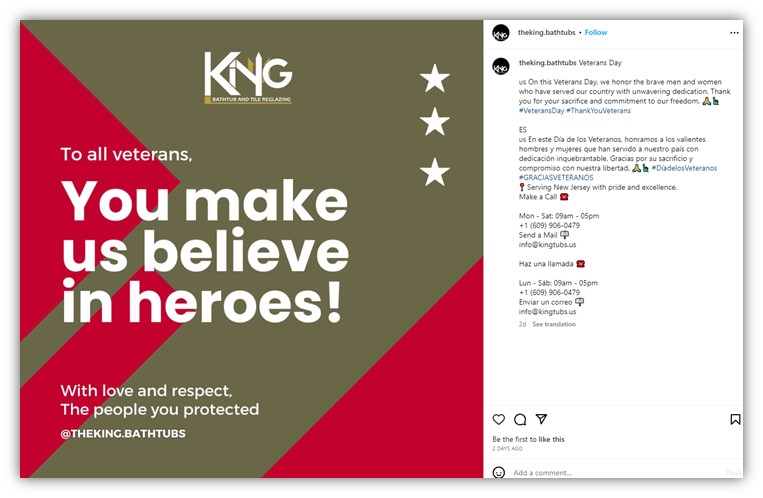Share post using paper plane icon
Viewport: 763px width, 498px height.
pyautogui.click(x=542, y=419)
